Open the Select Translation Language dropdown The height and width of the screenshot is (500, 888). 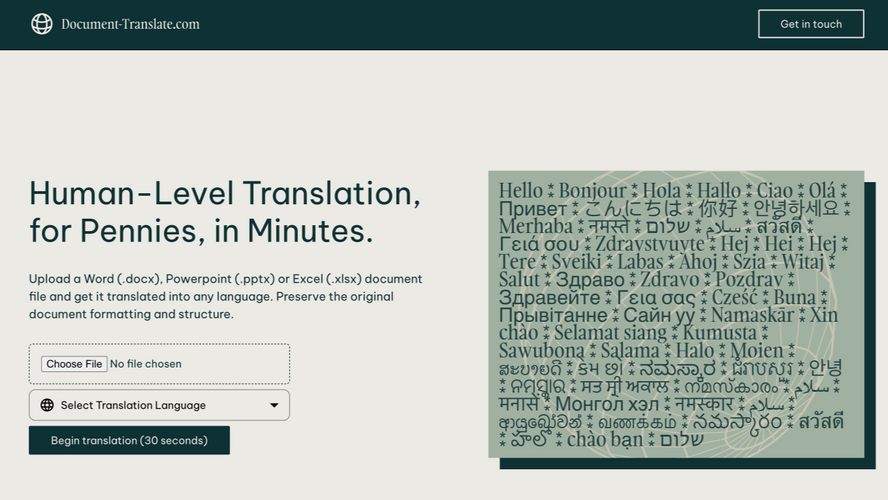159,405
